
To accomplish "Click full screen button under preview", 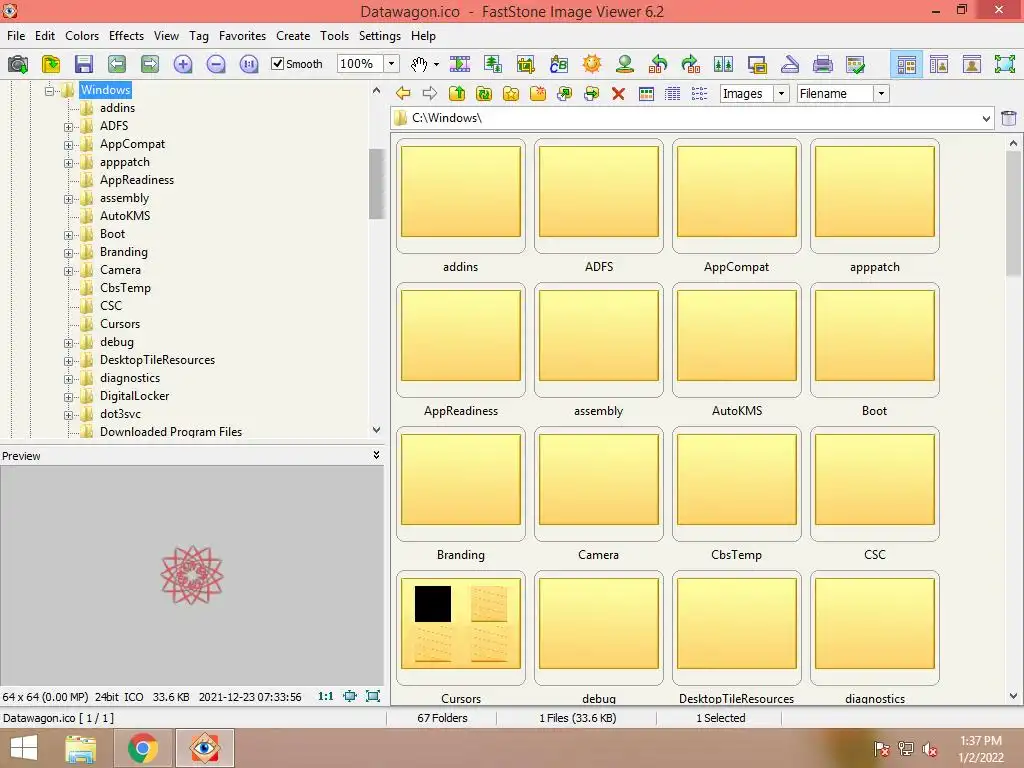I will pos(373,696).
